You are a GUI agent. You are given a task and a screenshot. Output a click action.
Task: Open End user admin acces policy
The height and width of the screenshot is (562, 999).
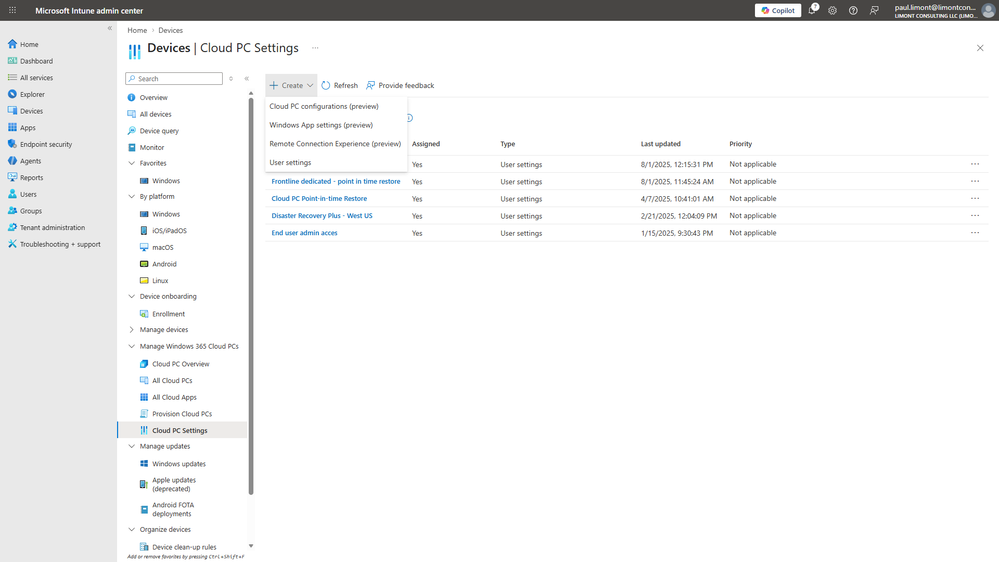[305, 233]
